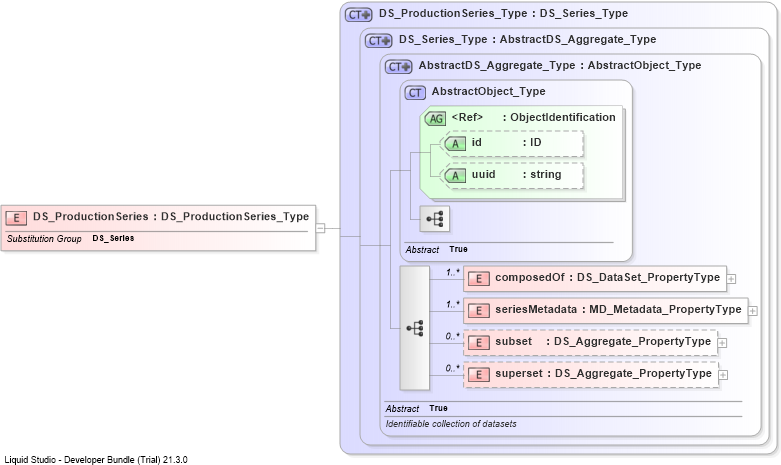Screen dimensions: 781x465
Task: Select DS_ProductionSeries_Type : DS_Series_Type header text
Action: tap(503, 13)
